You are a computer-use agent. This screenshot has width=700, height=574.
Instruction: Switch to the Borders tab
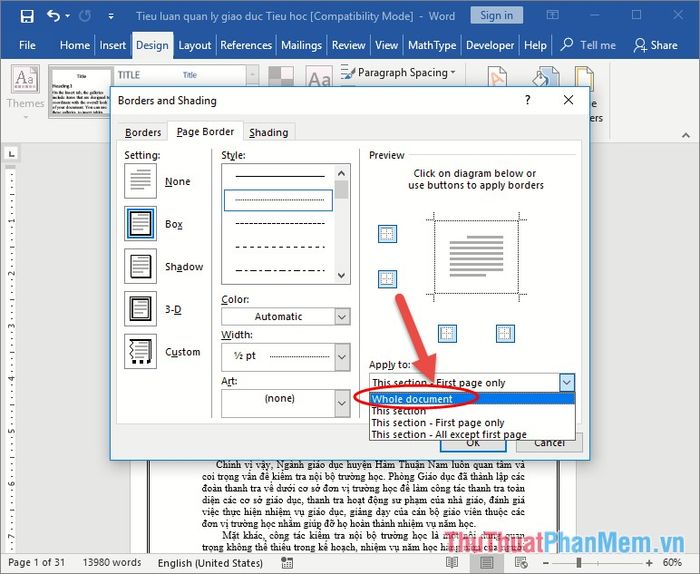[143, 133]
